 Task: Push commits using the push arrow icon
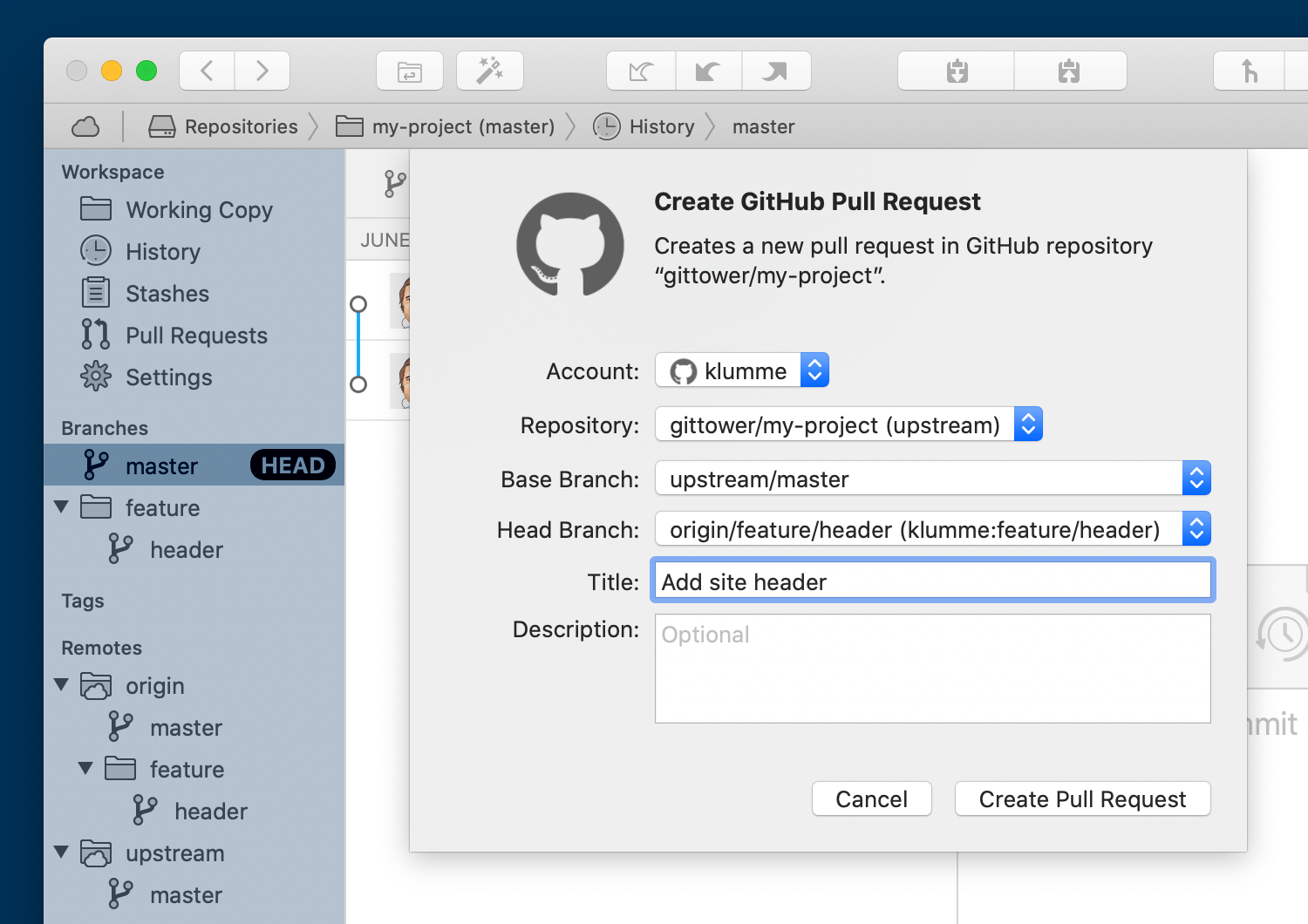(x=776, y=71)
